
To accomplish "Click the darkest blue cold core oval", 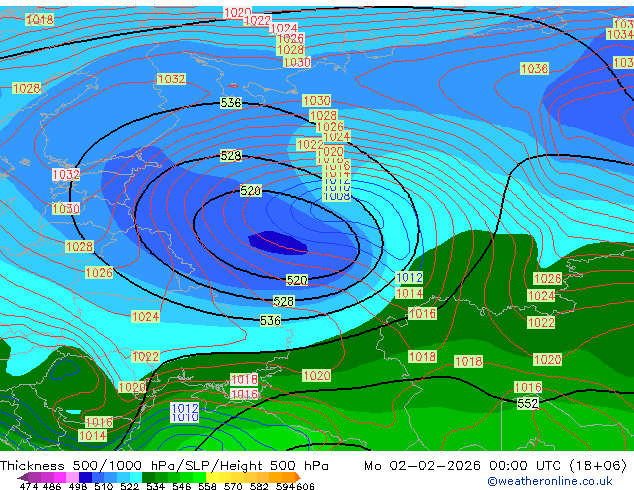I will pos(278,243).
